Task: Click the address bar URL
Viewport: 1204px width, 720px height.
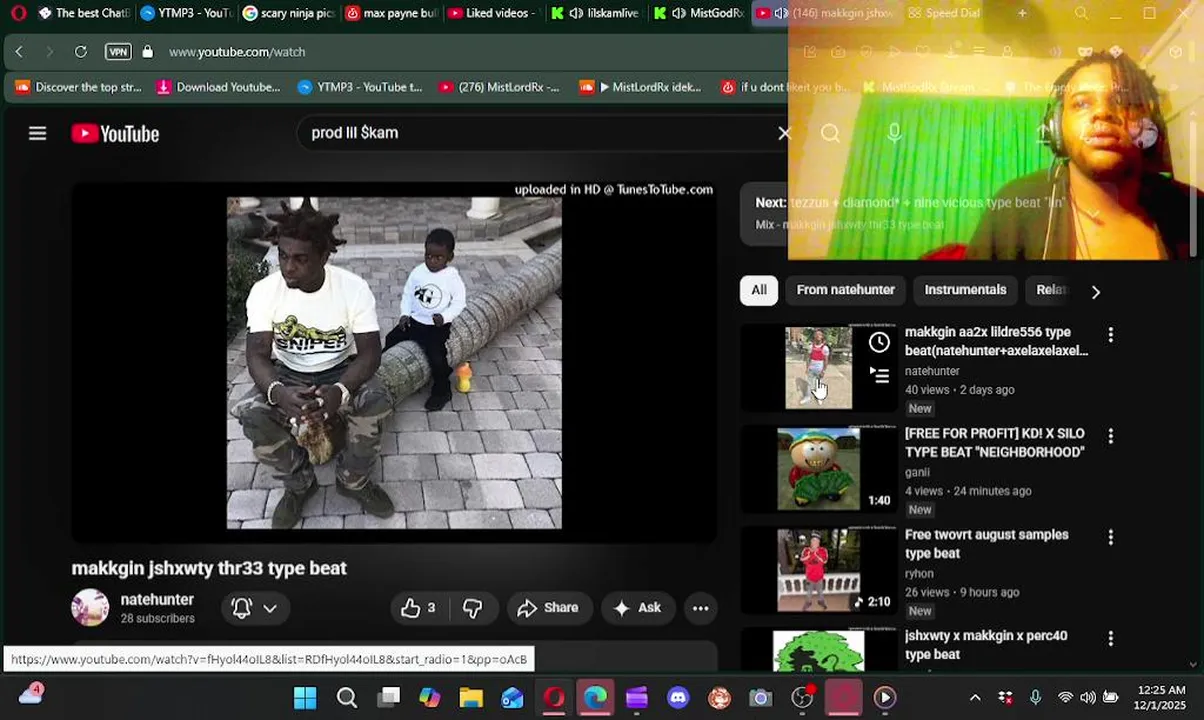Action: coord(237,51)
